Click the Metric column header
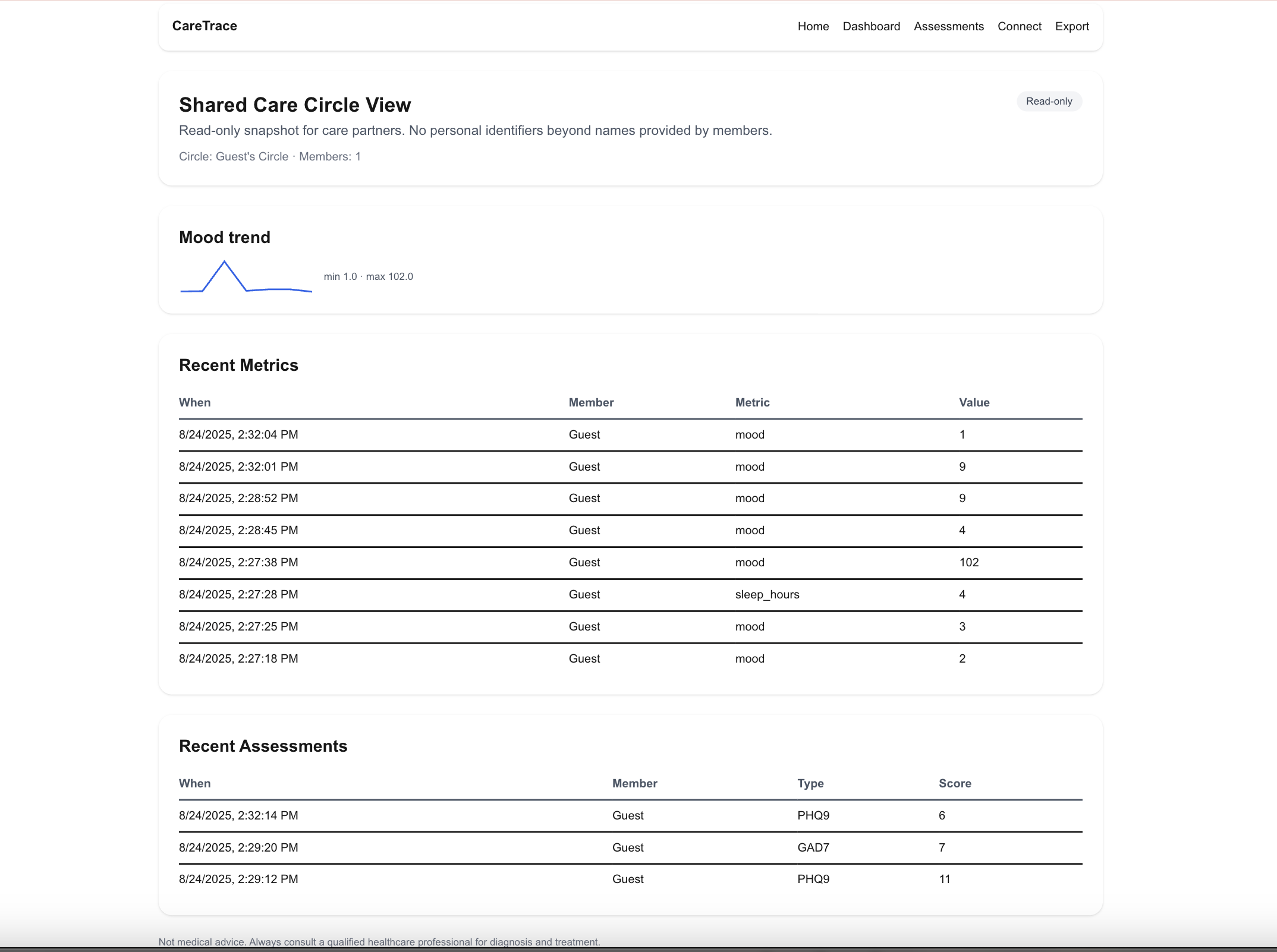The height and width of the screenshot is (952, 1277). [752, 402]
